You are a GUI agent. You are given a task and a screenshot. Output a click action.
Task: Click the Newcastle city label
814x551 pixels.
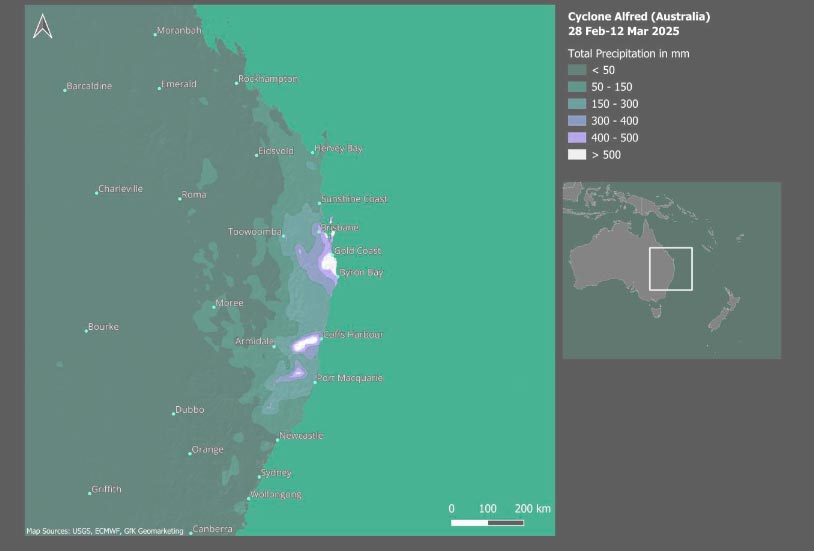[301, 436]
